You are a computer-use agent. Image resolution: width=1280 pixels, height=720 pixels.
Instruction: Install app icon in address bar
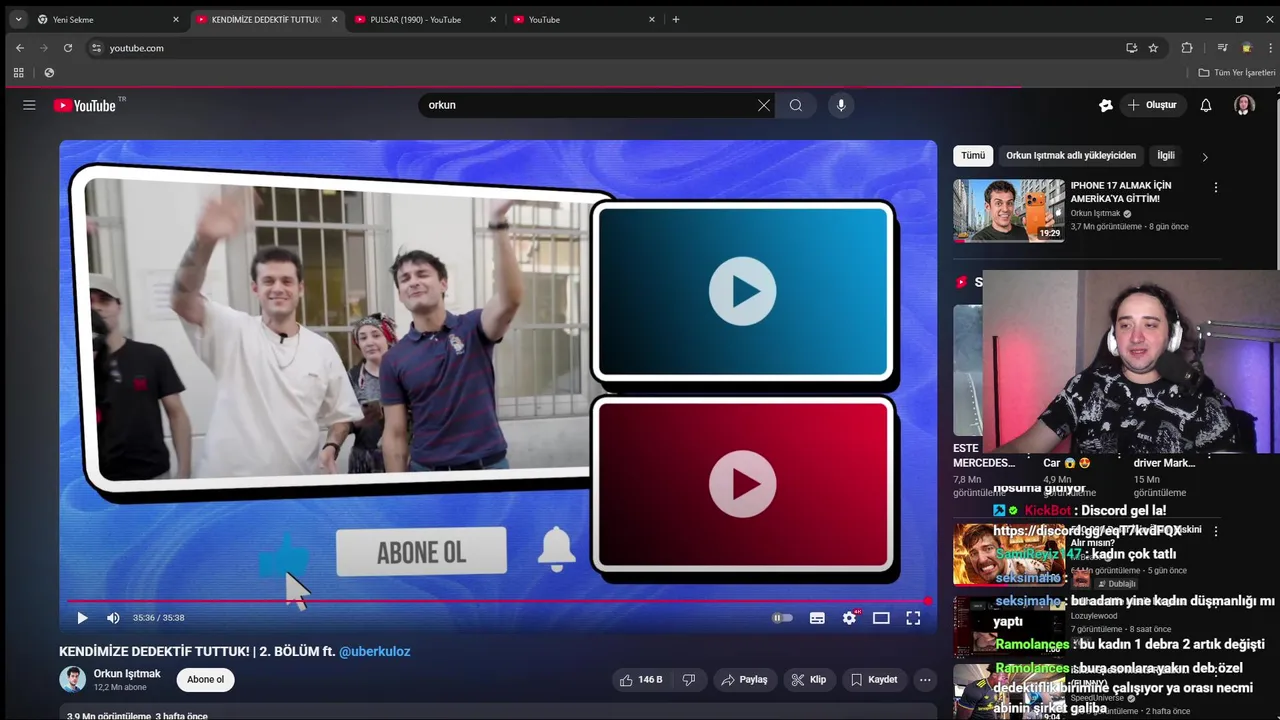(x=1131, y=48)
